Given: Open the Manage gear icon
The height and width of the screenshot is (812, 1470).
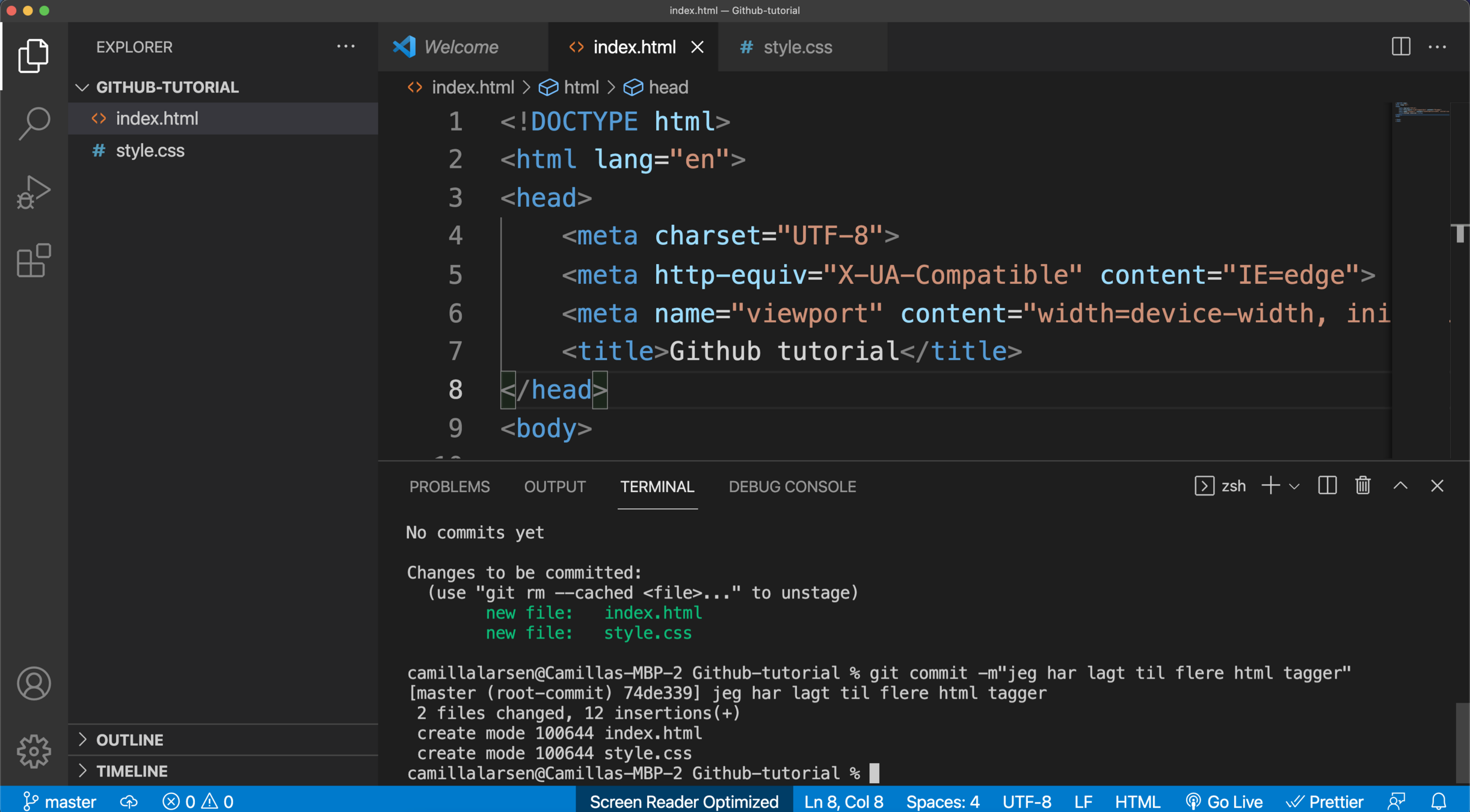Looking at the screenshot, I should click(x=34, y=751).
